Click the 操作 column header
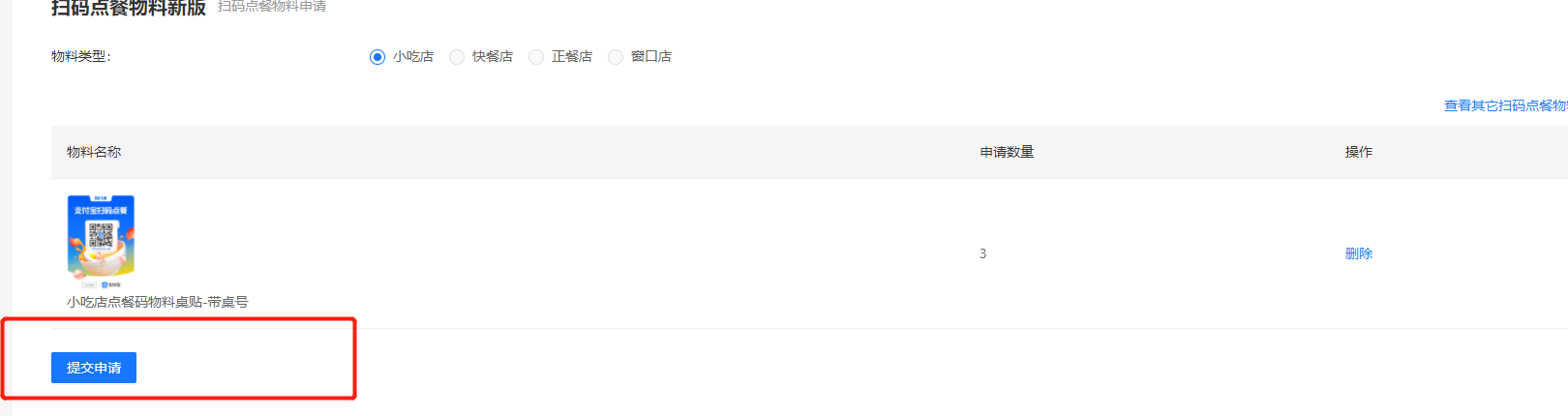Image resolution: width=1568 pixels, height=416 pixels. pyautogui.click(x=1359, y=152)
